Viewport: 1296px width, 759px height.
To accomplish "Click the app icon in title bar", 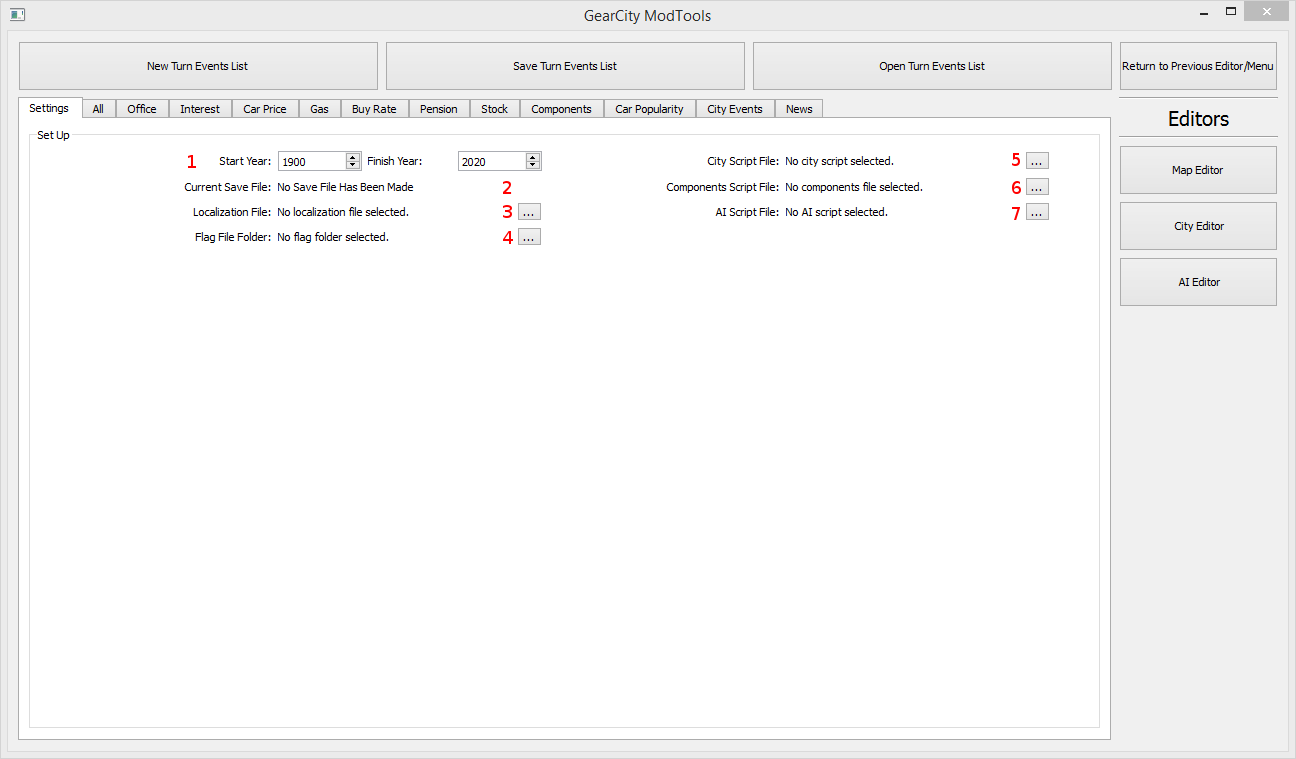I will point(17,15).
